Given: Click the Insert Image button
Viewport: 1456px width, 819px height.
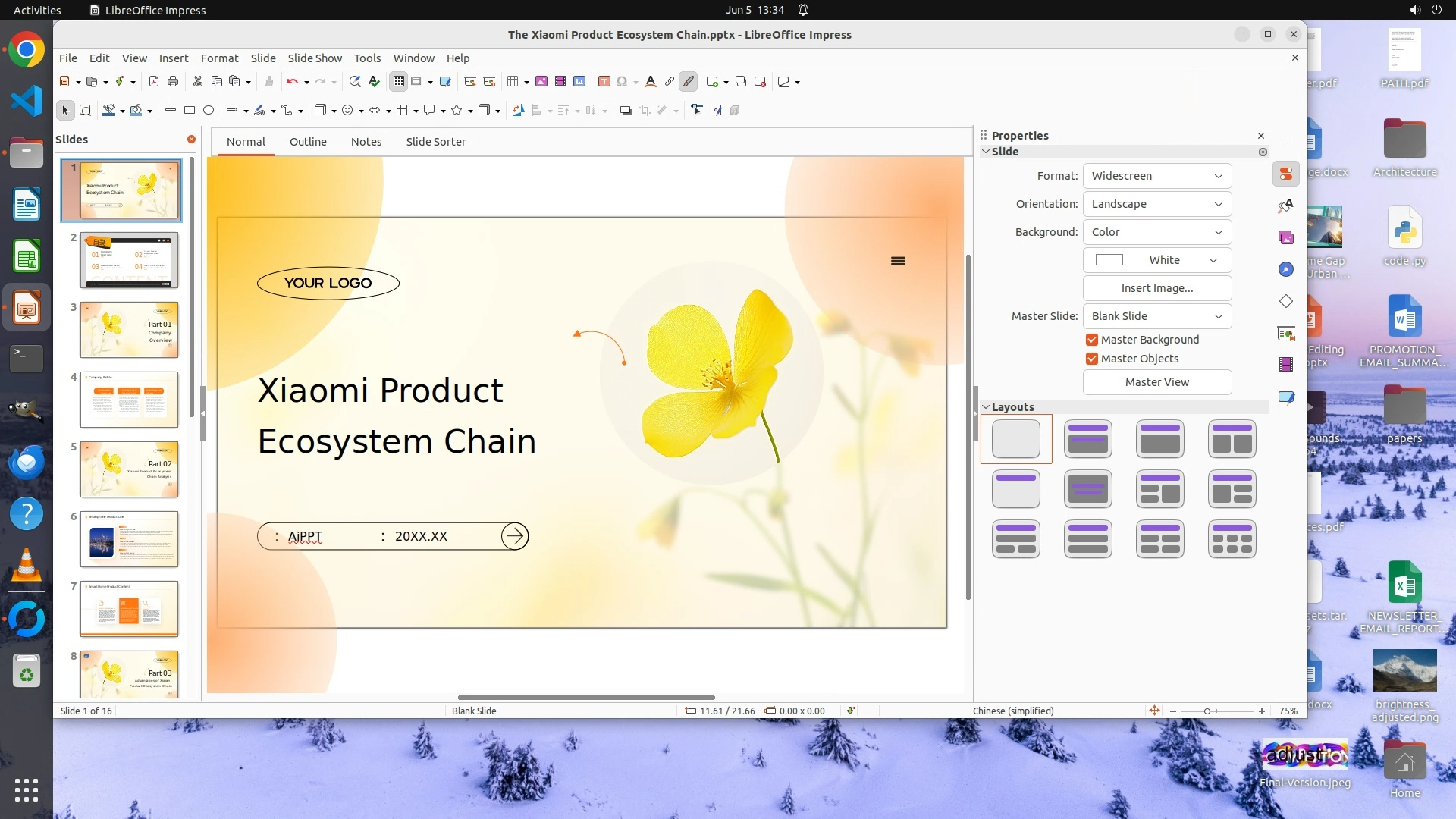Looking at the screenshot, I should point(1156,288).
